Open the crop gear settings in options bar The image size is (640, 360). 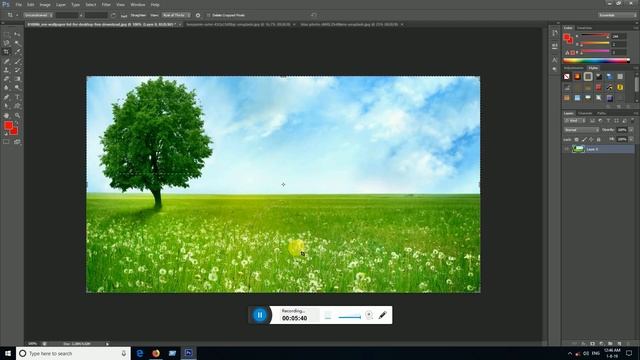pos(198,15)
